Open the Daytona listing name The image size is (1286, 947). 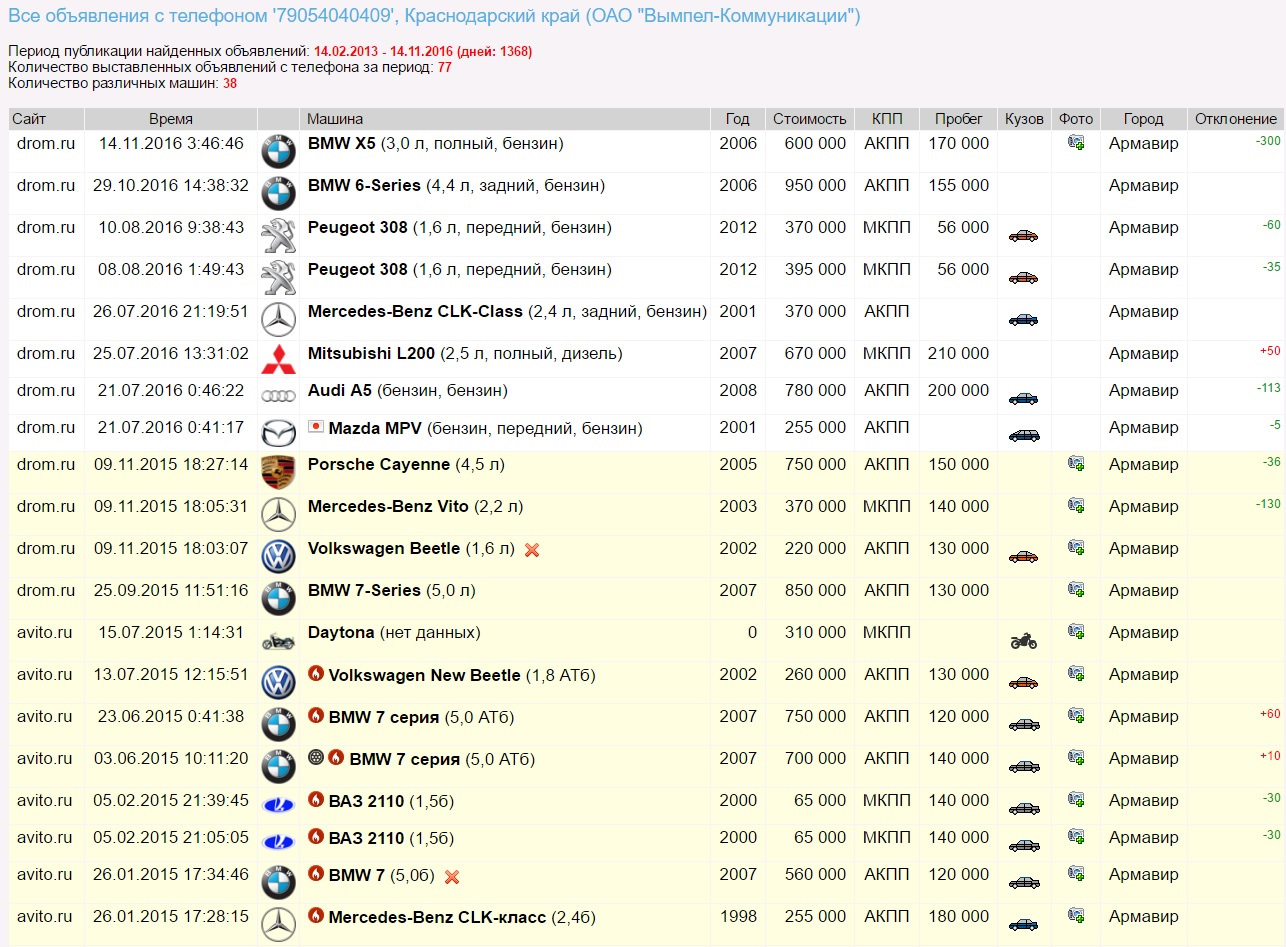pyautogui.click(x=341, y=633)
